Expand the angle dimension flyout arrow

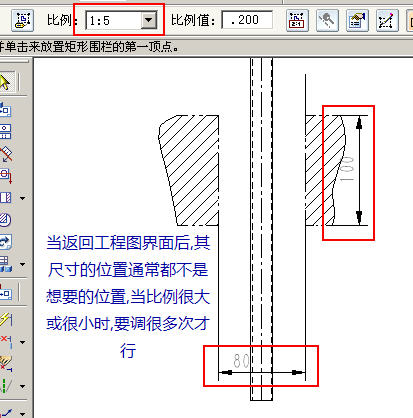coord(23,387)
